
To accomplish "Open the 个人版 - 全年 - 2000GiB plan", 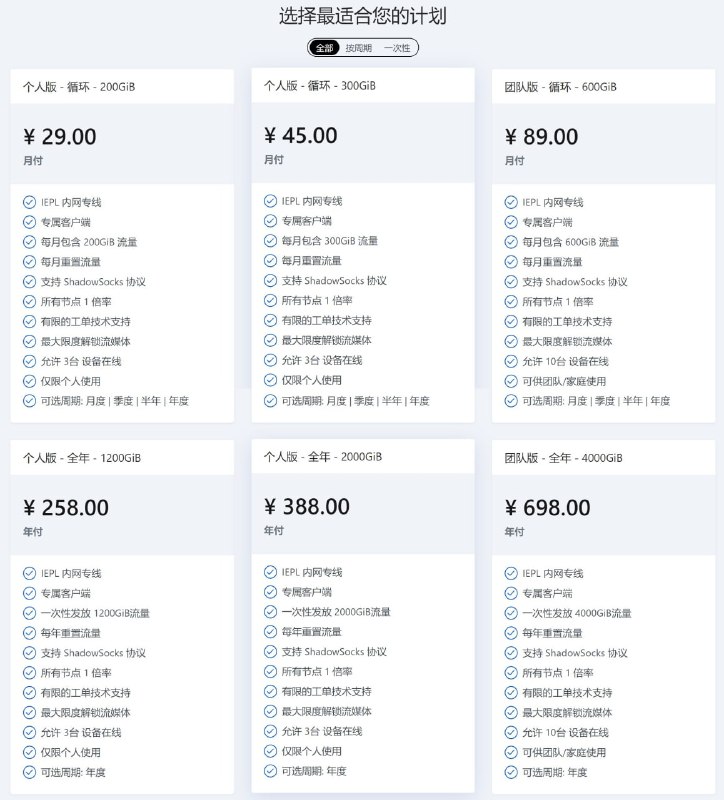I will (x=323, y=457).
